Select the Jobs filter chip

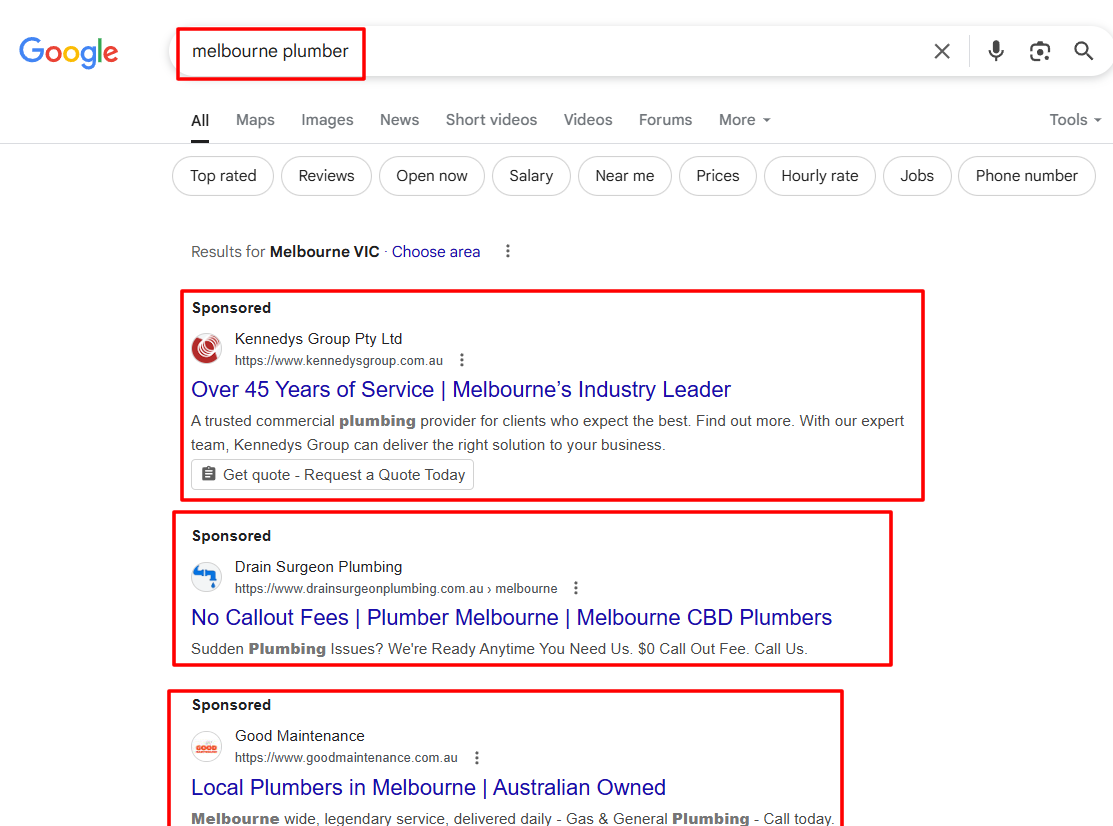click(917, 176)
